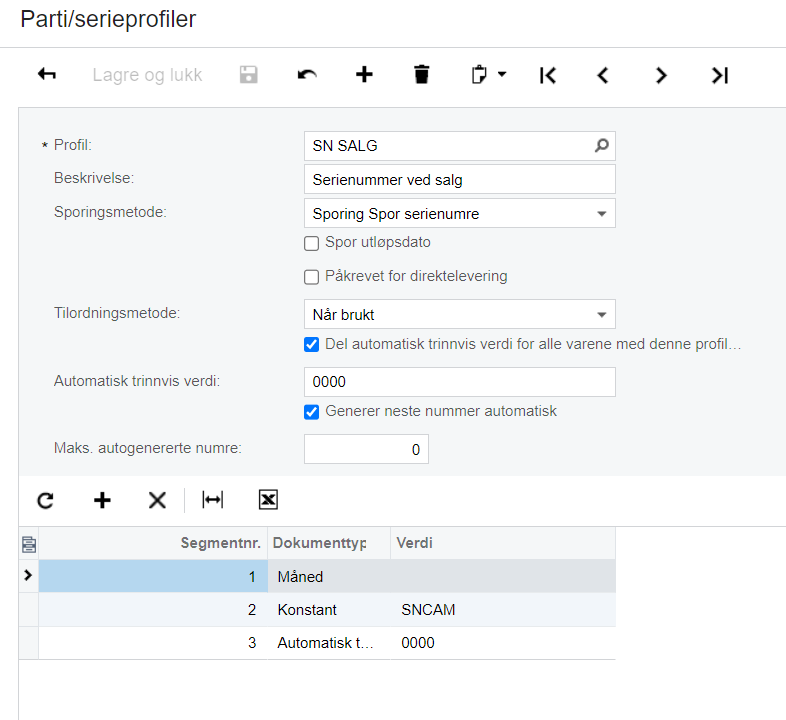
Task: Select the Måned cell
Action: click(x=329, y=577)
